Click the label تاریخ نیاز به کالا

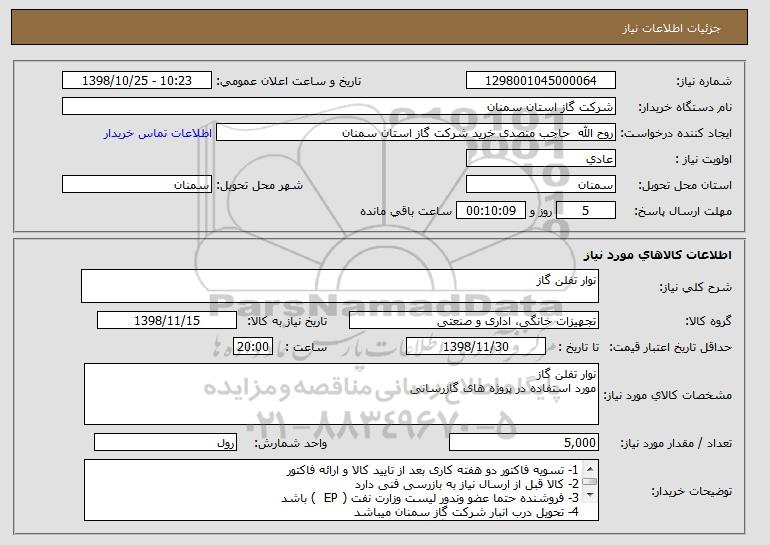pyautogui.click(x=287, y=321)
